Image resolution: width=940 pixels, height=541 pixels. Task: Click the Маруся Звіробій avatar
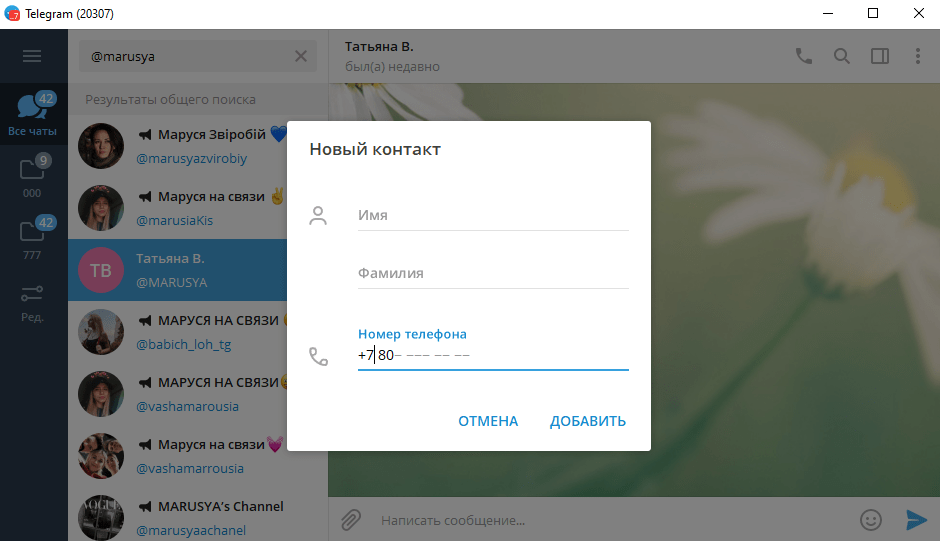point(101,146)
